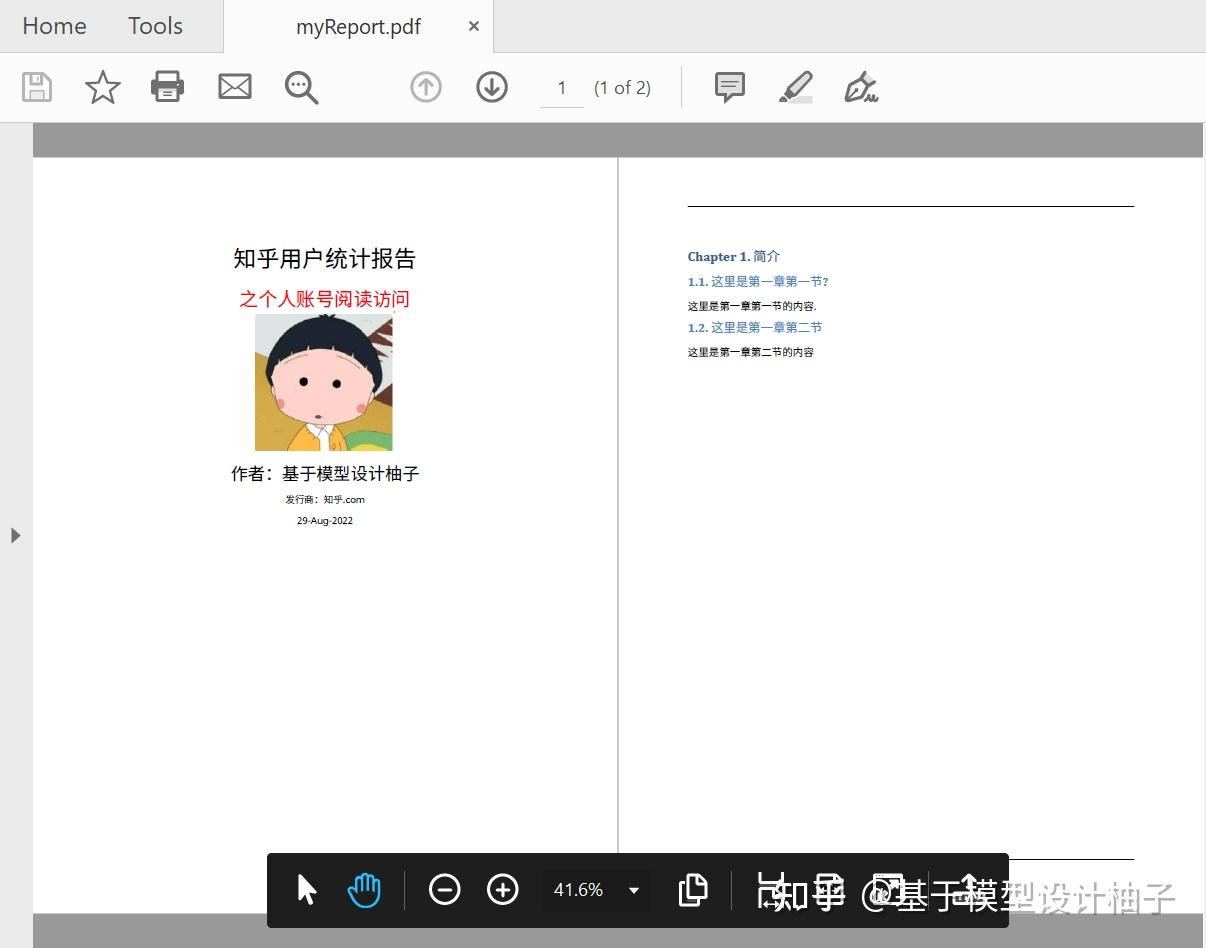Image resolution: width=1206 pixels, height=948 pixels.
Task: Switch to the Home tab
Action: click(x=54, y=26)
